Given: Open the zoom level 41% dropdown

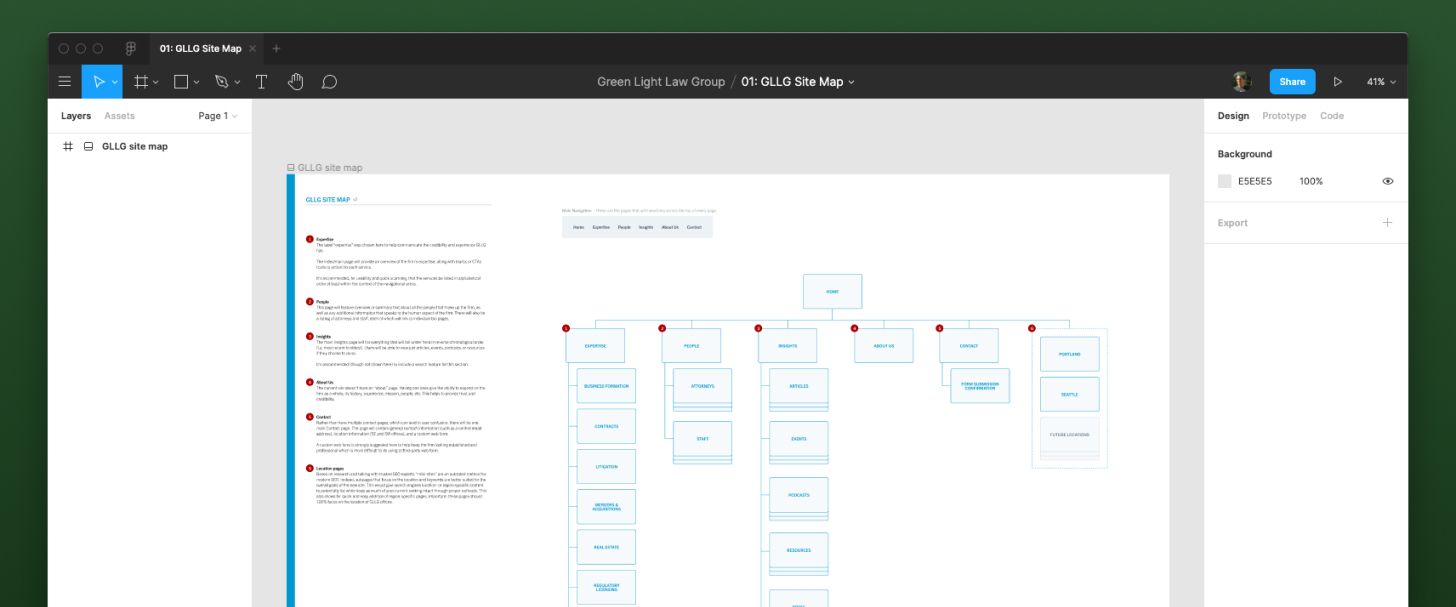Looking at the screenshot, I should pos(1381,82).
